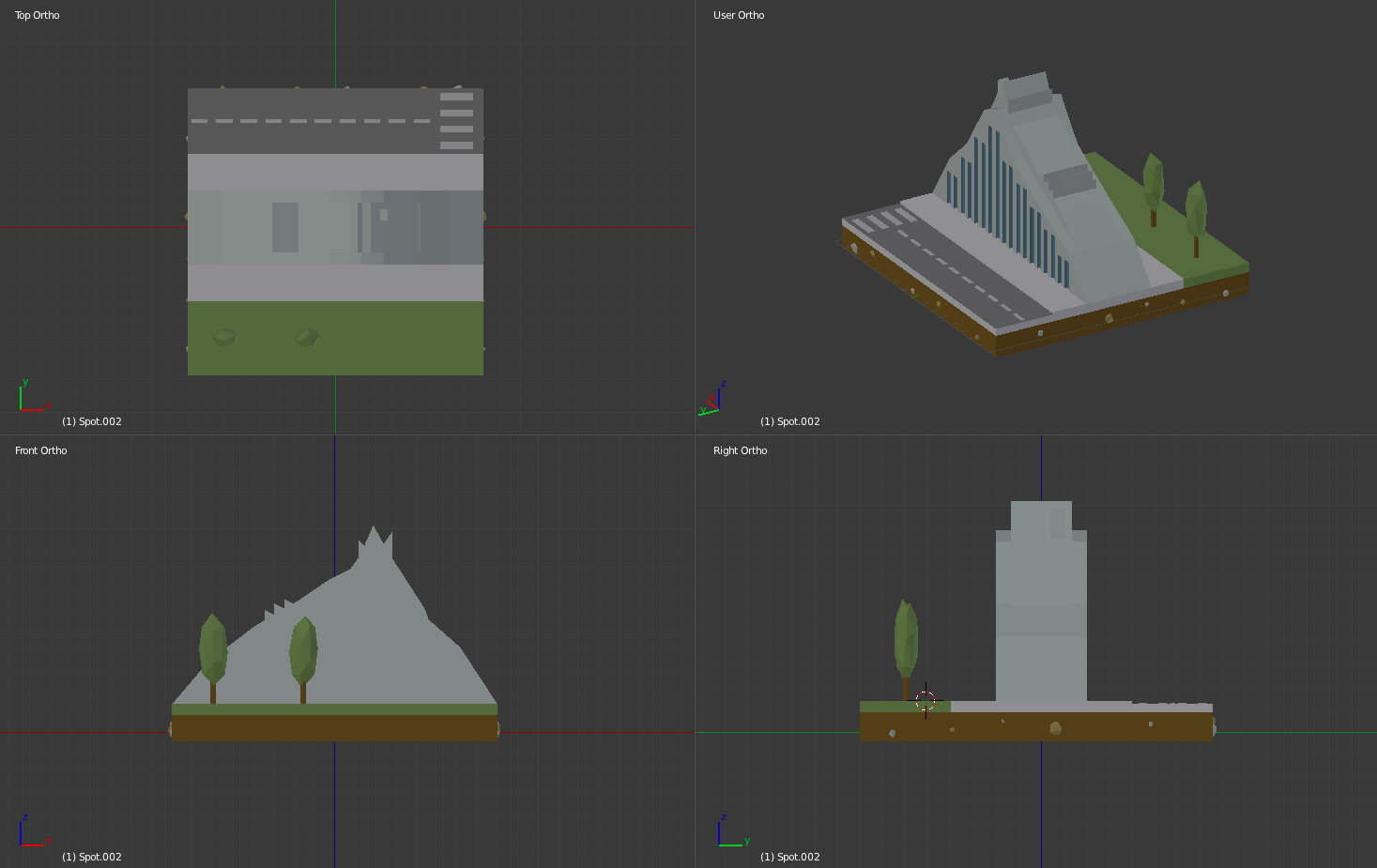Screen dimensions: 1377x868
Task: Click the Top Ortho view label
Action: coord(38,15)
